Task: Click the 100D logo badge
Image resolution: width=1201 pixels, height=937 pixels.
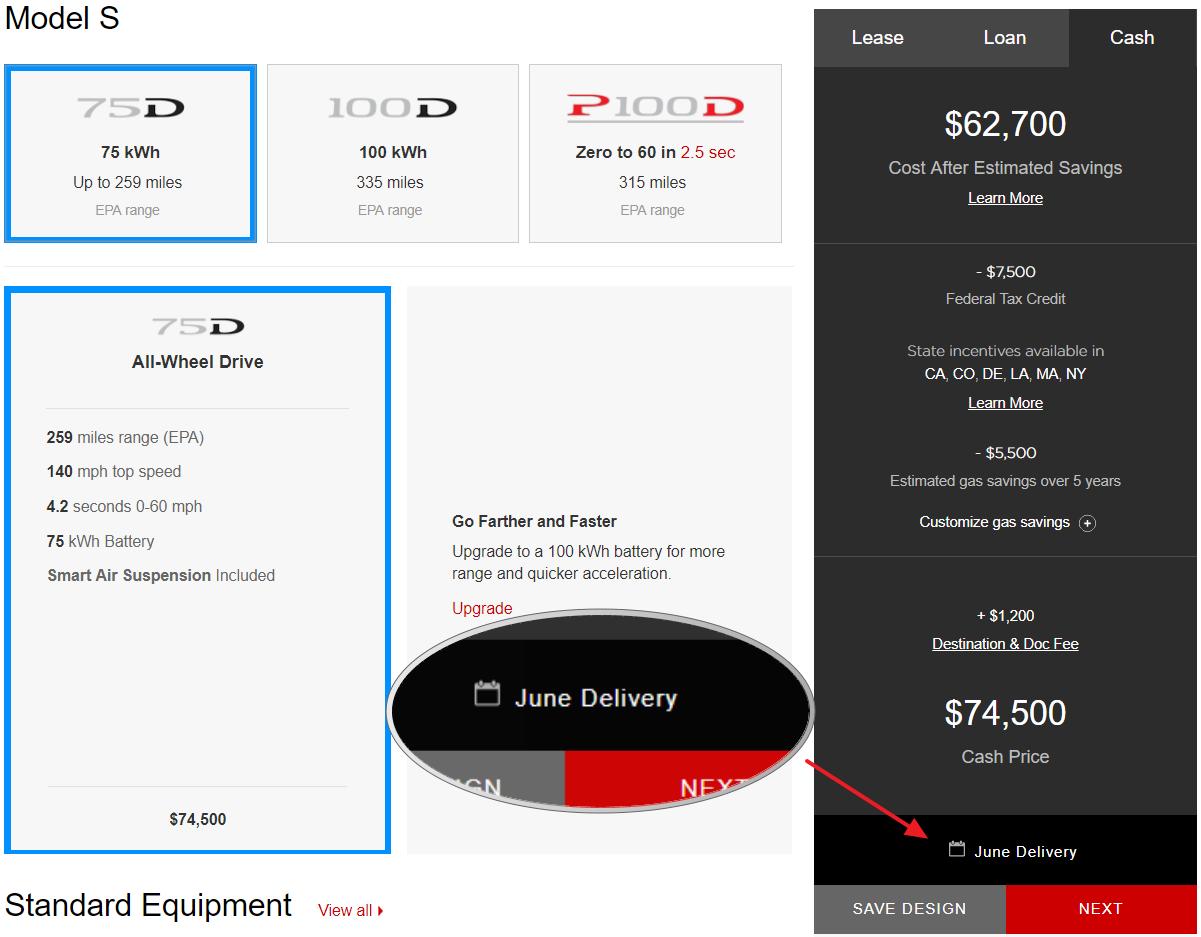Action: [392, 107]
